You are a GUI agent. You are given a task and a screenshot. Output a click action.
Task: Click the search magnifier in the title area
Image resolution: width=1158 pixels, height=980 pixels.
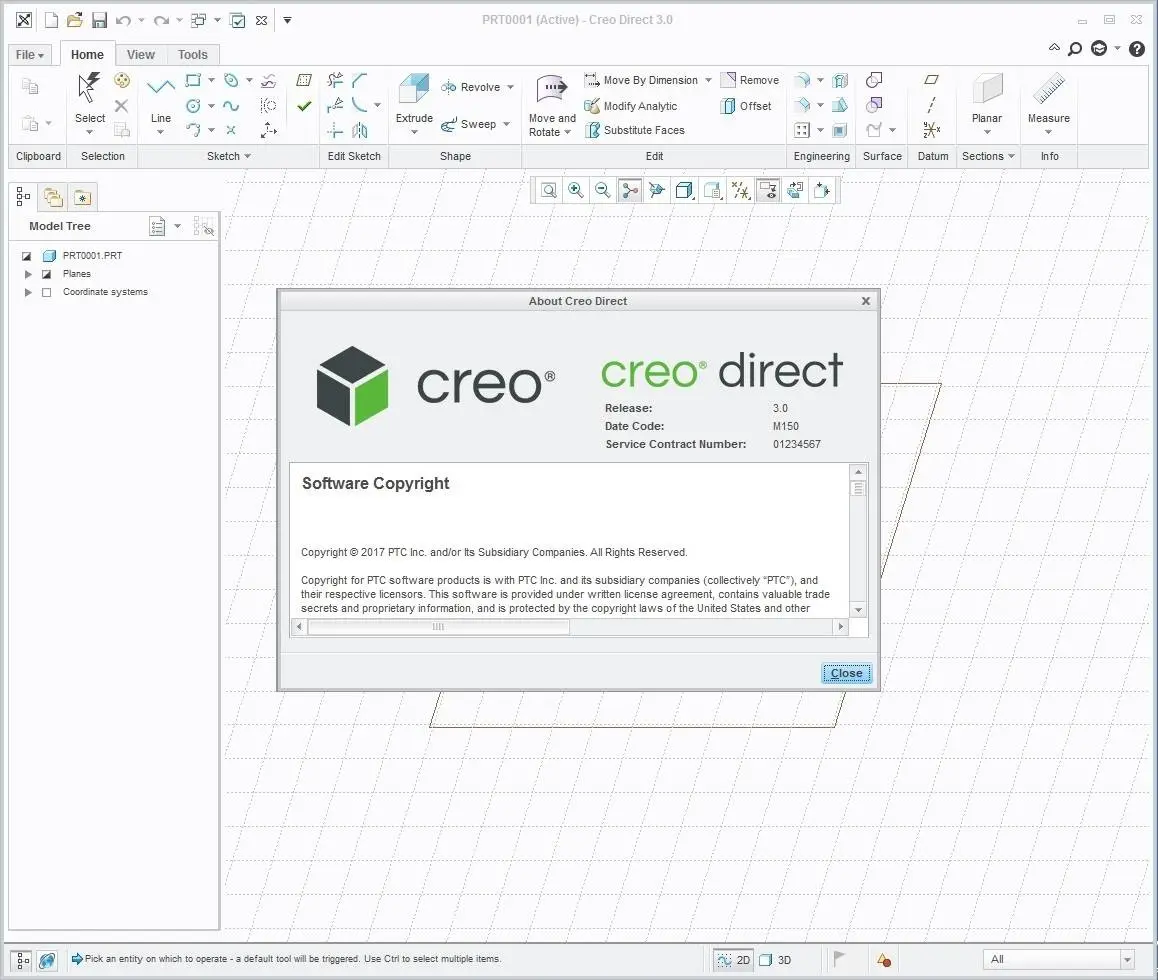click(x=1075, y=49)
